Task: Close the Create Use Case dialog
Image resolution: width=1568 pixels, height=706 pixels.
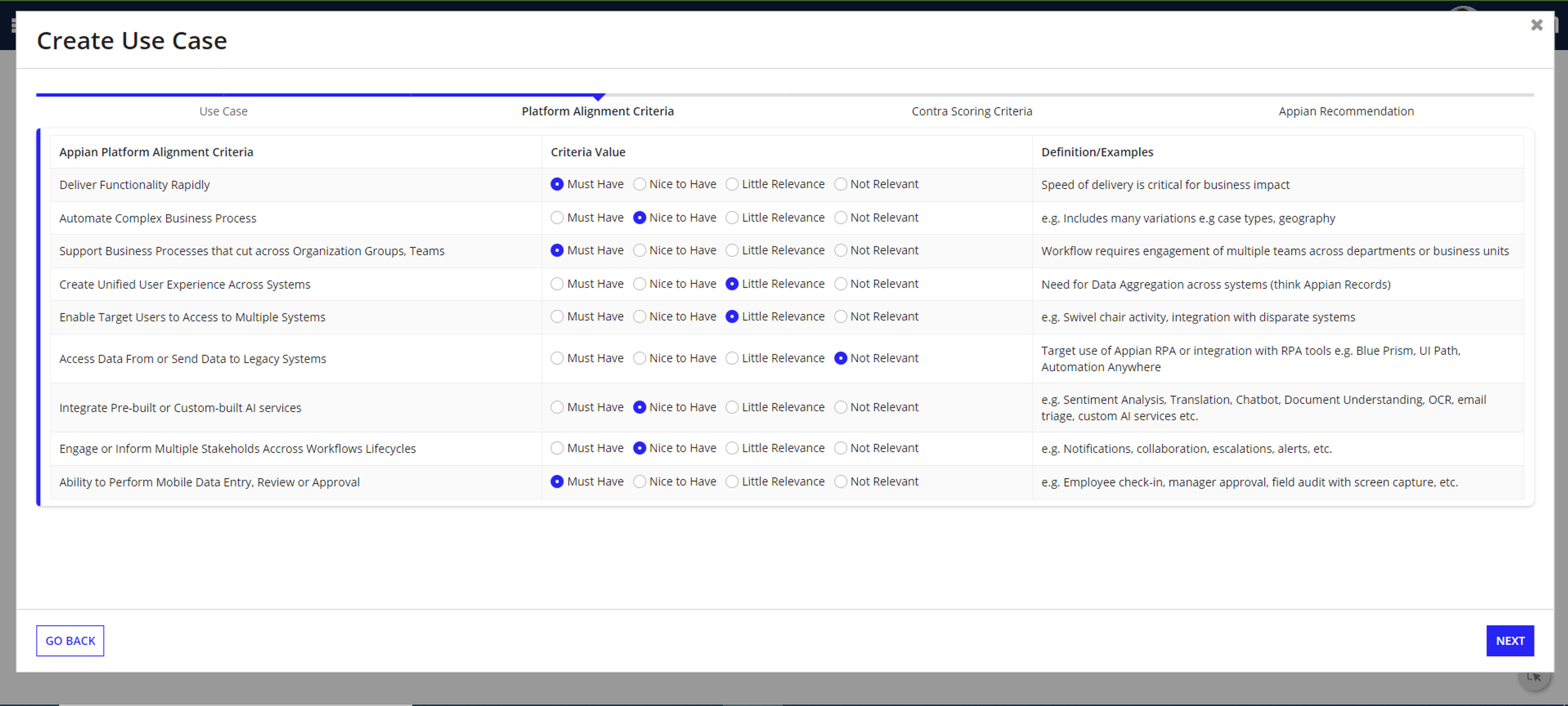Action: click(x=1536, y=25)
